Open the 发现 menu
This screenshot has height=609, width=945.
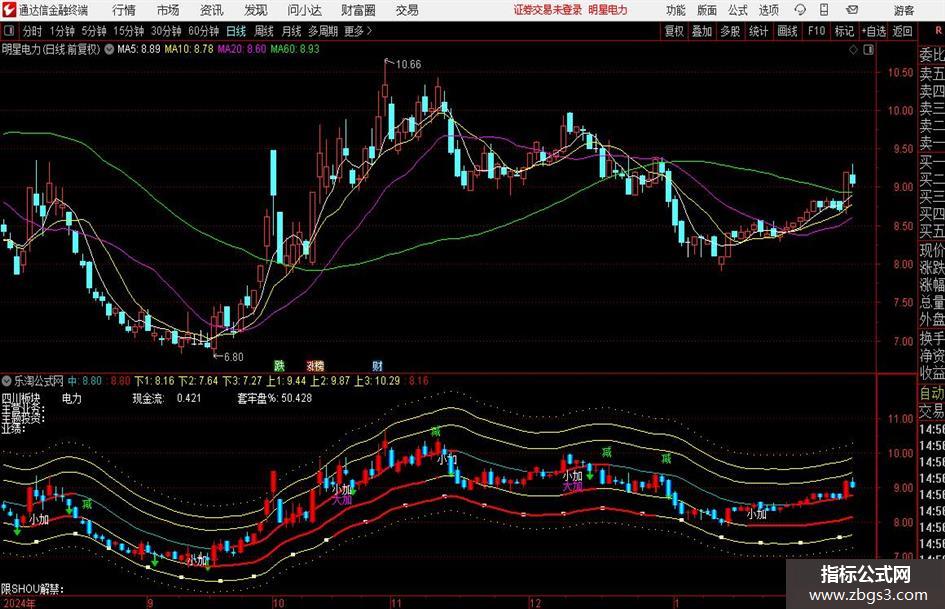(256, 10)
